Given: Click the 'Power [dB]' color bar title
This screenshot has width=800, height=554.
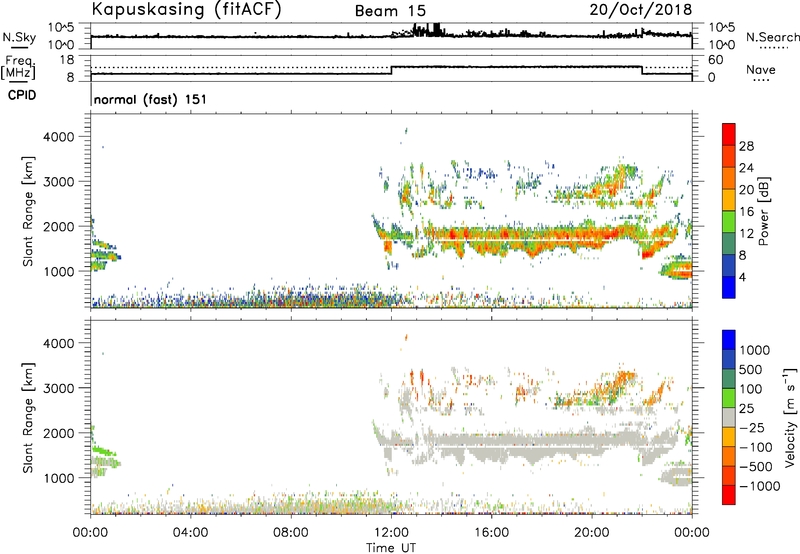Looking at the screenshot, I should click(x=764, y=211).
